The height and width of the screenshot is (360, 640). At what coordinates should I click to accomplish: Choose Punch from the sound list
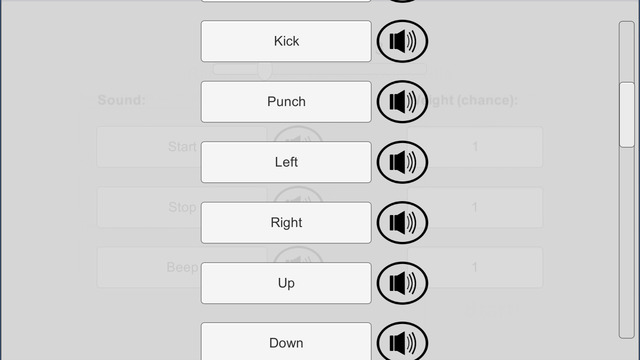pyautogui.click(x=286, y=102)
